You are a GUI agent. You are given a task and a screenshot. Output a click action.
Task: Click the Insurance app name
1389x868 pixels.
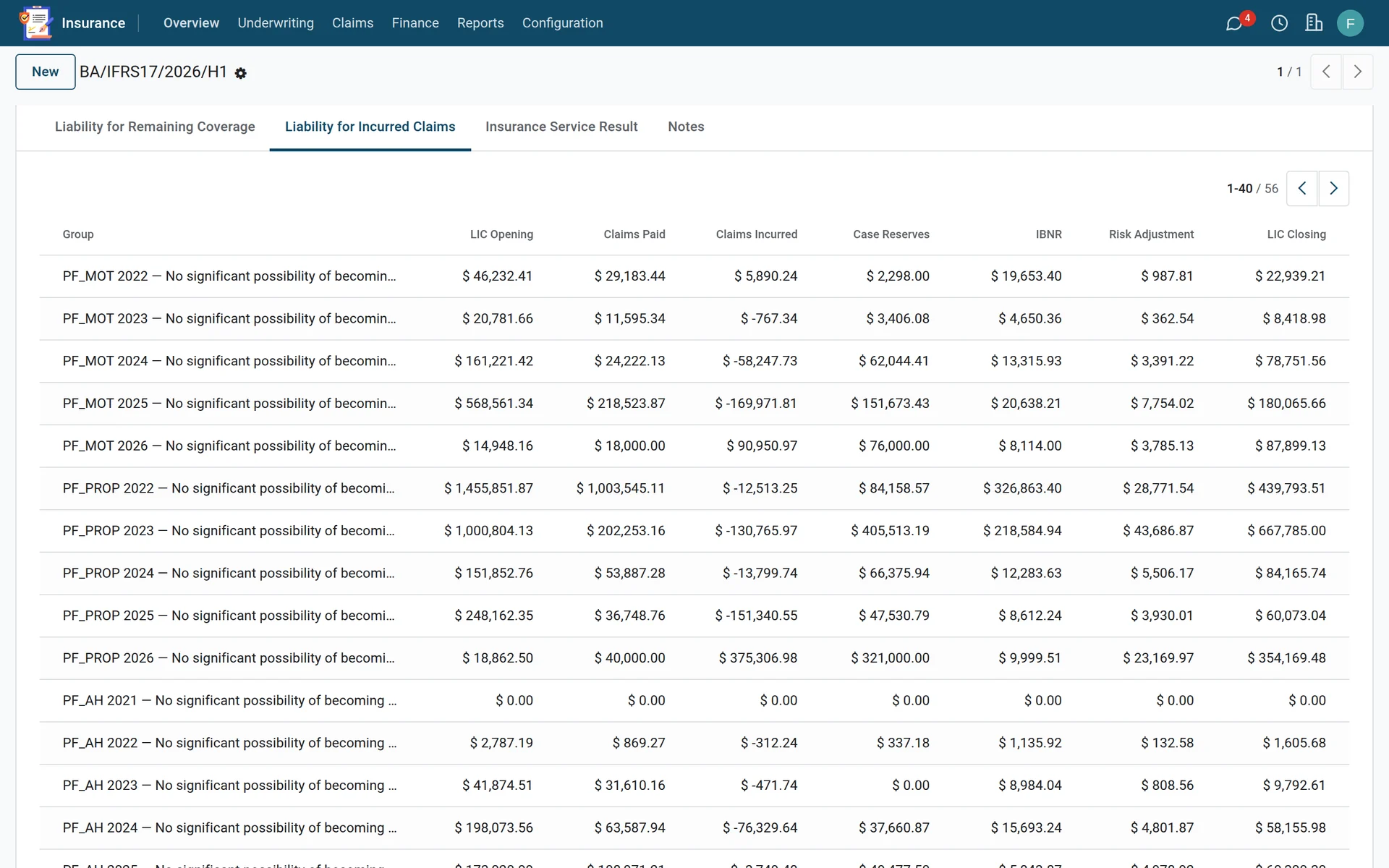point(93,23)
